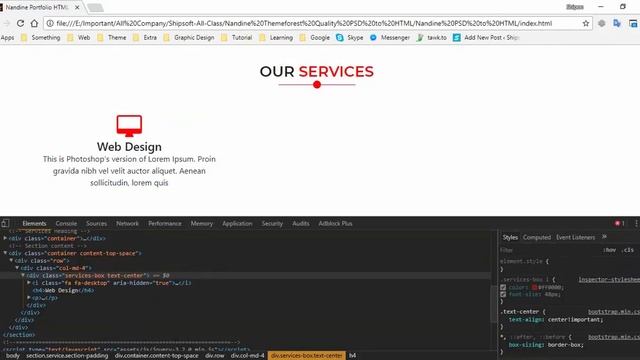Open the Web bookmarks folder

(x=78, y=38)
